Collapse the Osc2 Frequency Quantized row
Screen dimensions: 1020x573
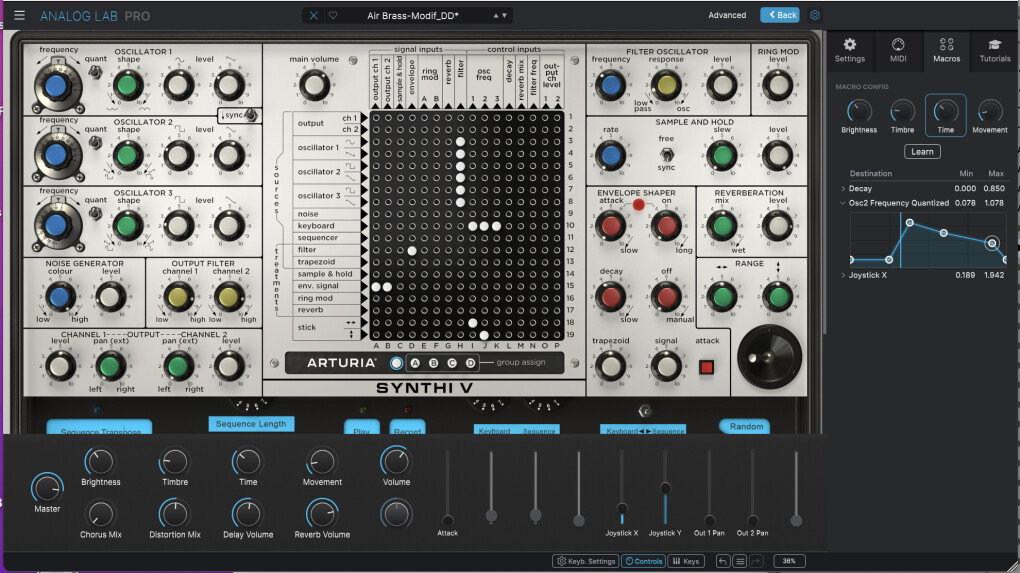(843, 203)
